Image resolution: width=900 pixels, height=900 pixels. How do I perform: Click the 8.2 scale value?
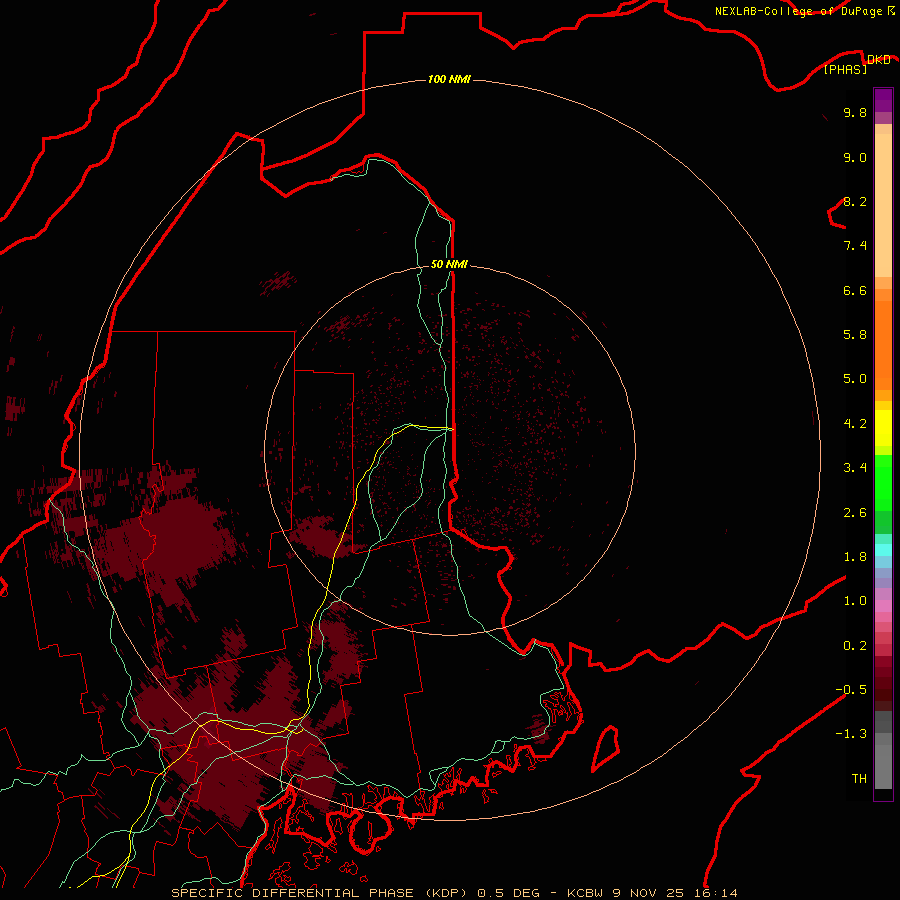(x=855, y=201)
